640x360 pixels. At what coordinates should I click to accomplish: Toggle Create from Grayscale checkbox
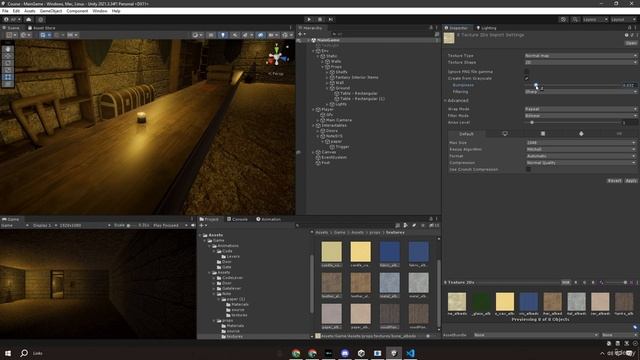(x=527, y=78)
